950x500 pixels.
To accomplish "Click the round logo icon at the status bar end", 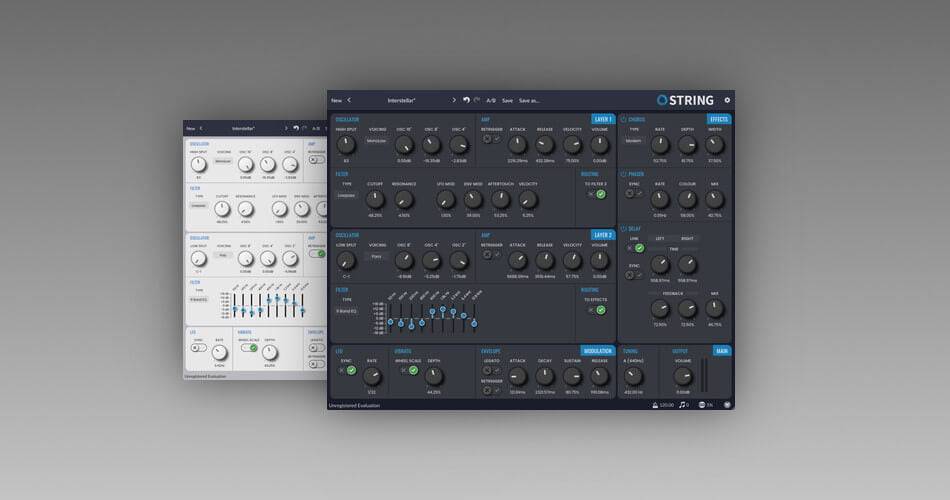I will point(727,405).
